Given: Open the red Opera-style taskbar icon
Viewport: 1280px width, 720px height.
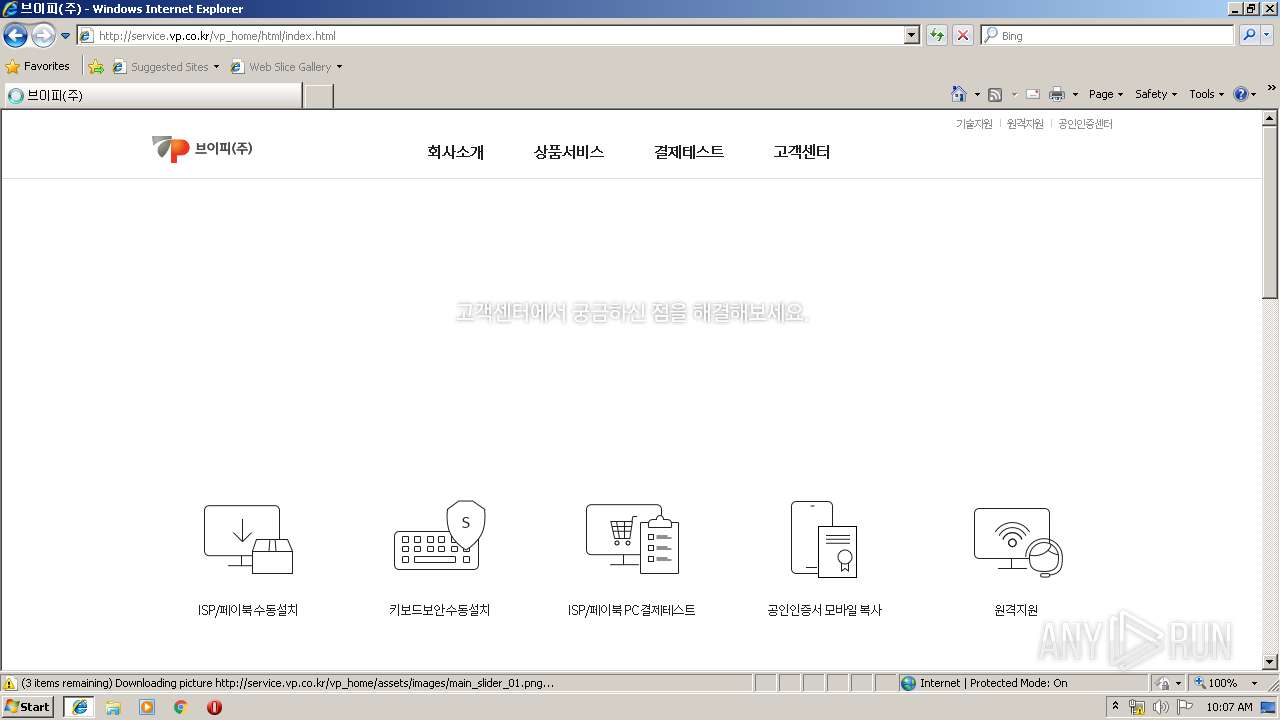Looking at the screenshot, I should click(x=214, y=707).
